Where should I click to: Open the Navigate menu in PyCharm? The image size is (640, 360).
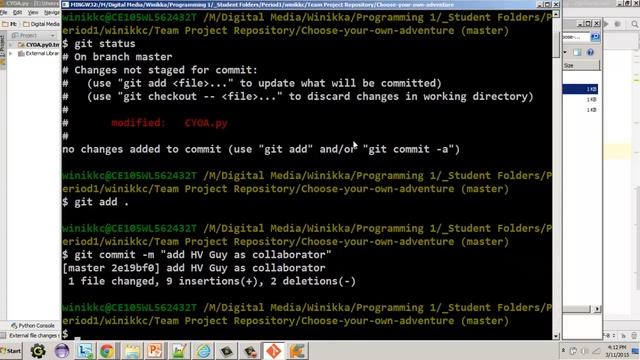tap(52, 13)
